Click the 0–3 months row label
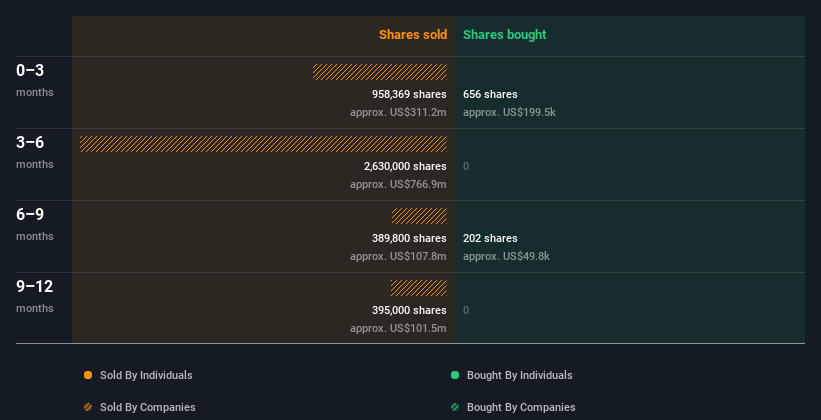Image resolution: width=821 pixels, height=420 pixels. point(35,80)
